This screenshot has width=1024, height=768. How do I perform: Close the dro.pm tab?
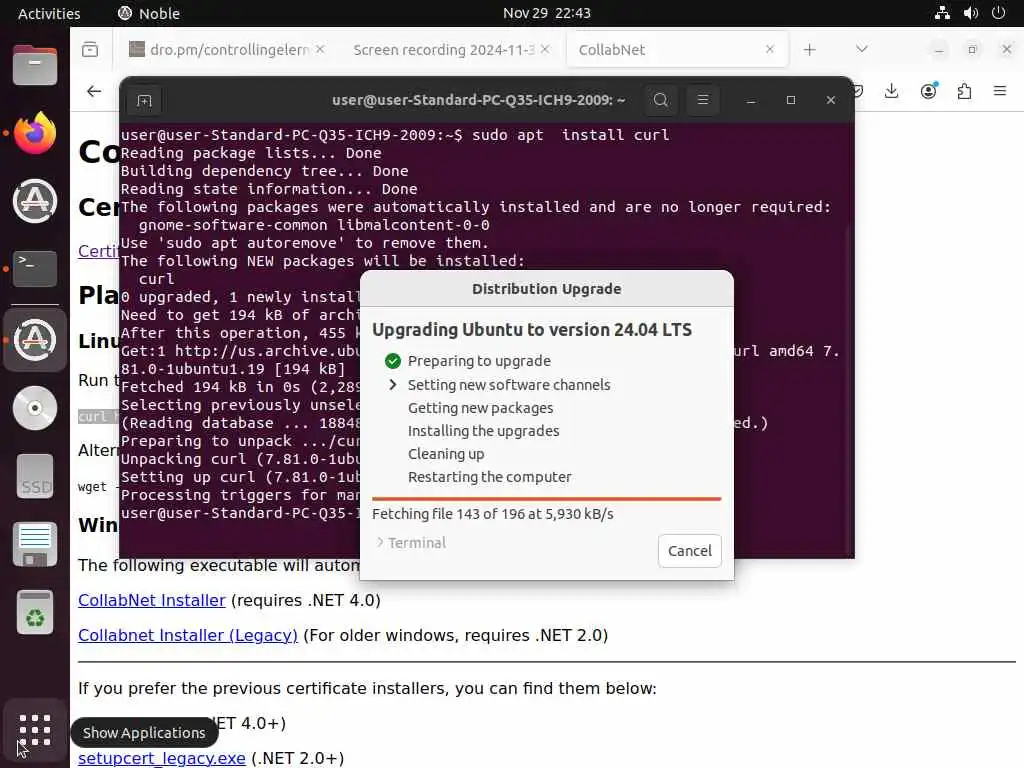pyautogui.click(x=320, y=49)
